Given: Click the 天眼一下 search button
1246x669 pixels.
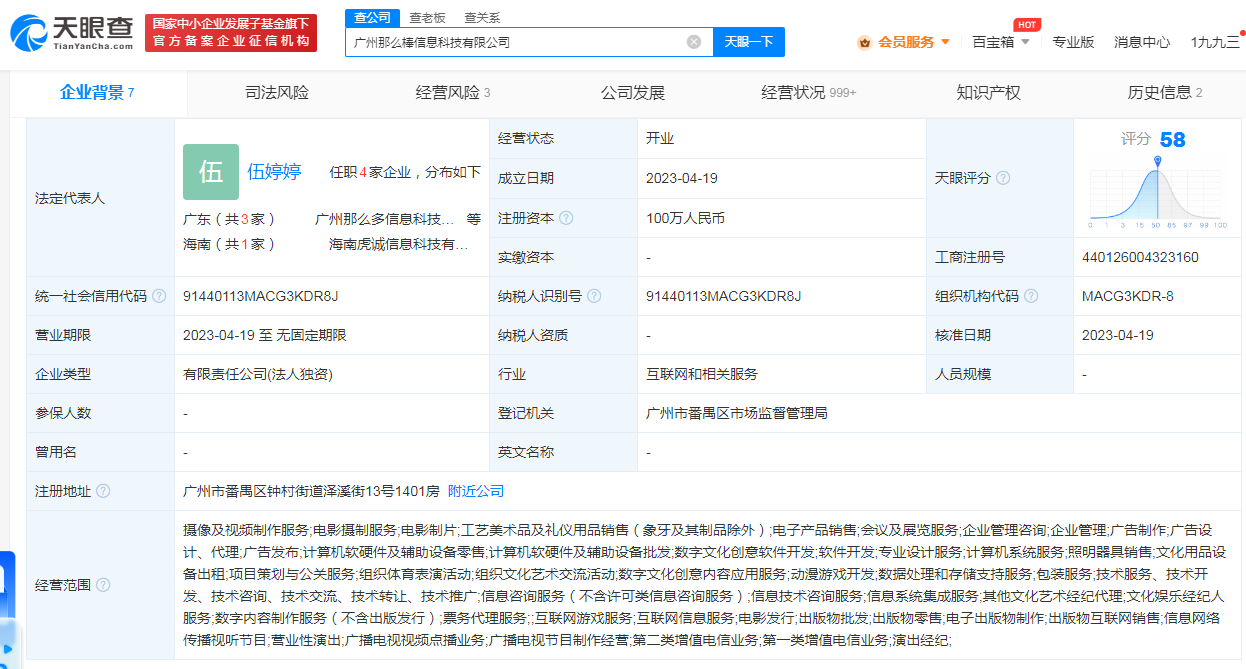Looking at the screenshot, I should [x=748, y=42].
